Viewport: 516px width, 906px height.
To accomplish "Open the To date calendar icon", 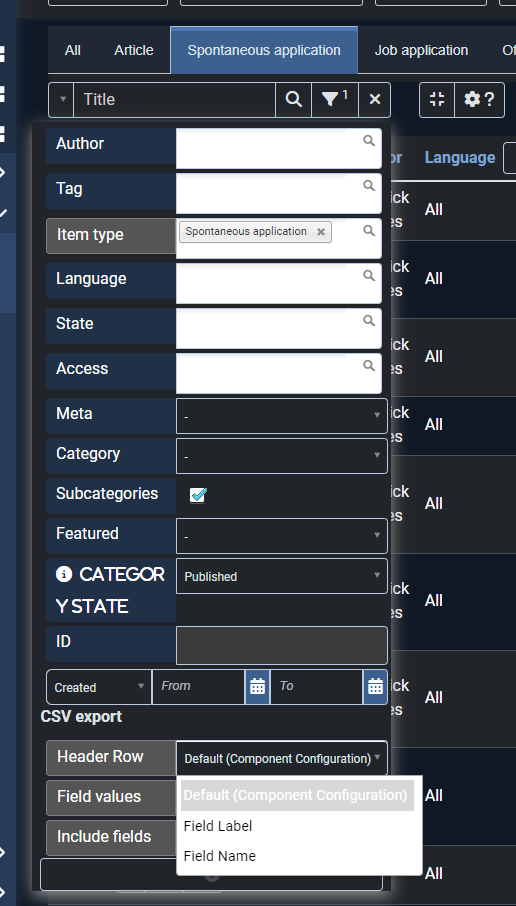I will click(376, 686).
